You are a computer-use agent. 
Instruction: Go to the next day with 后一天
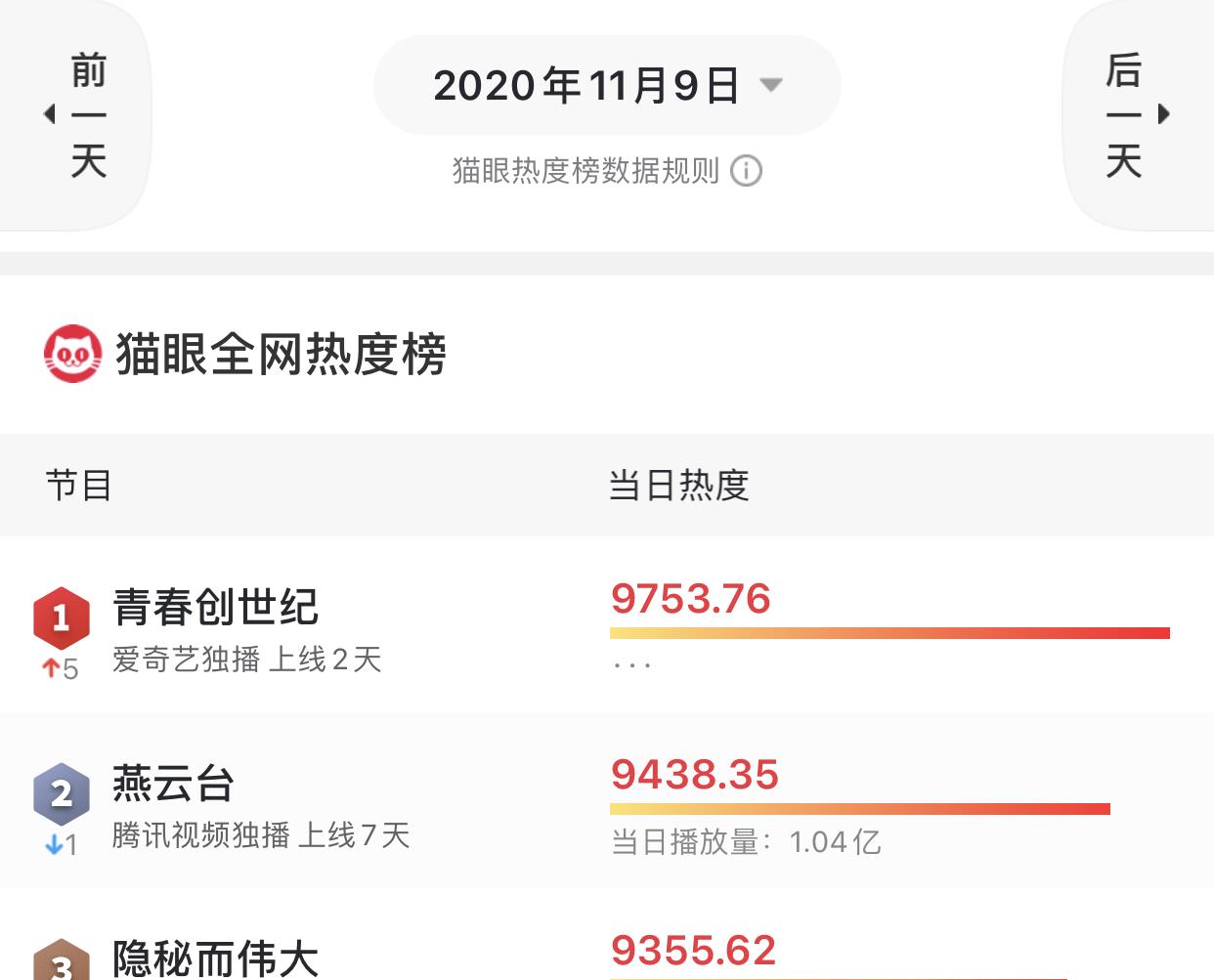[1124, 113]
